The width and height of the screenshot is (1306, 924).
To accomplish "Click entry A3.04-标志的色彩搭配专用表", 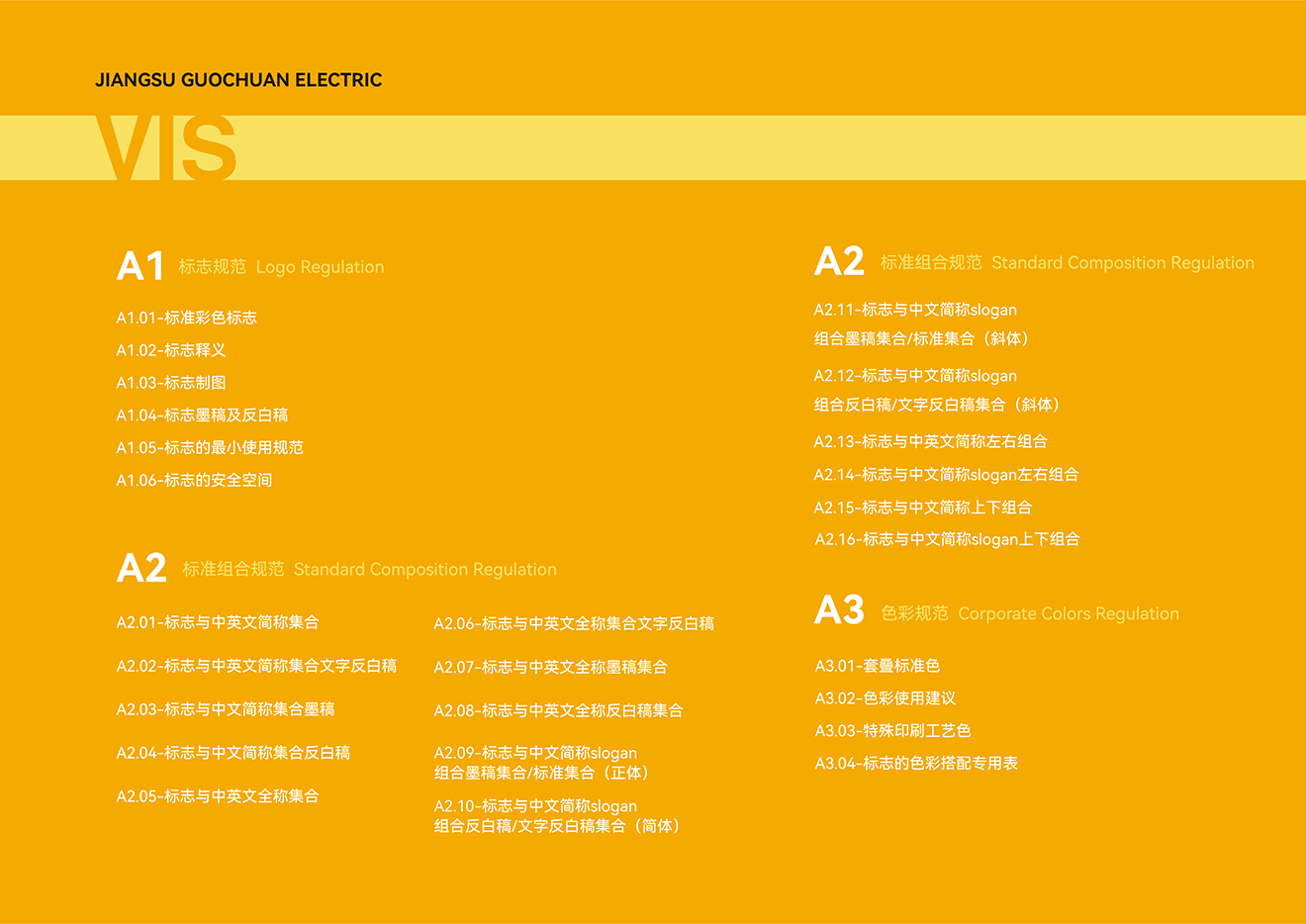I will [916, 764].
